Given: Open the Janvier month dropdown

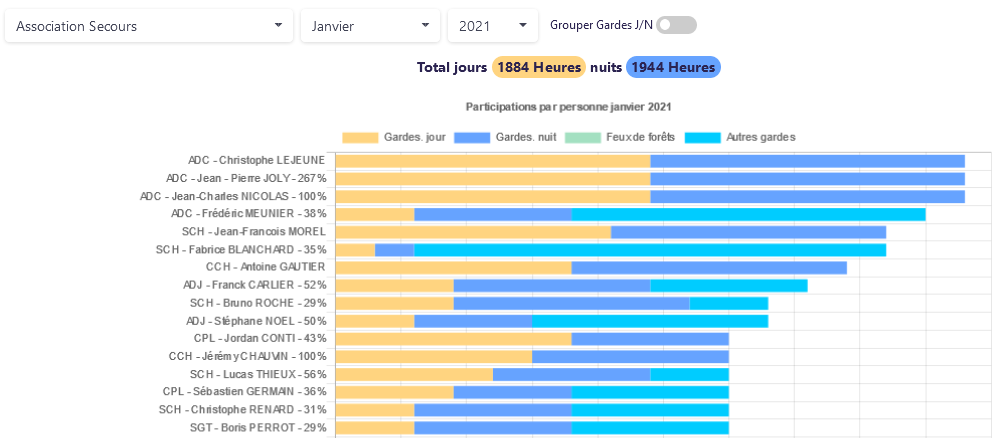Looking at the screenshot, I should click(369, 26).
